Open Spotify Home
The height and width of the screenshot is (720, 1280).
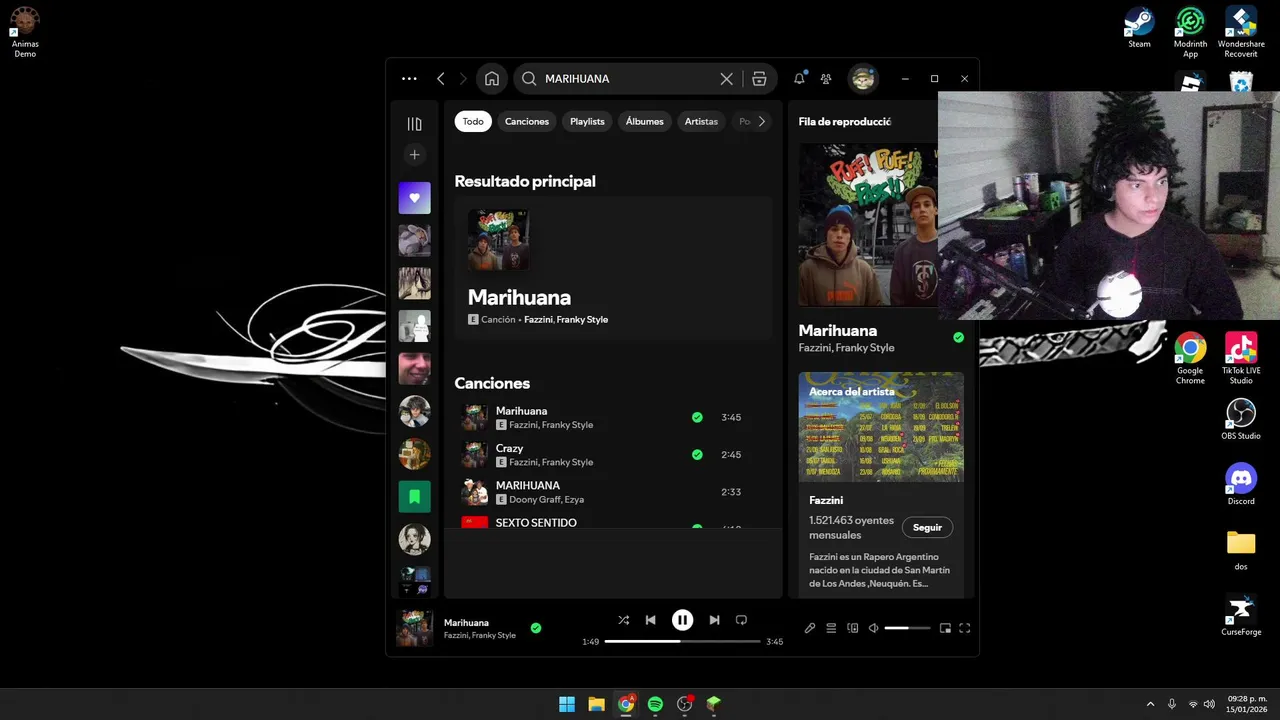click(492, 79)
